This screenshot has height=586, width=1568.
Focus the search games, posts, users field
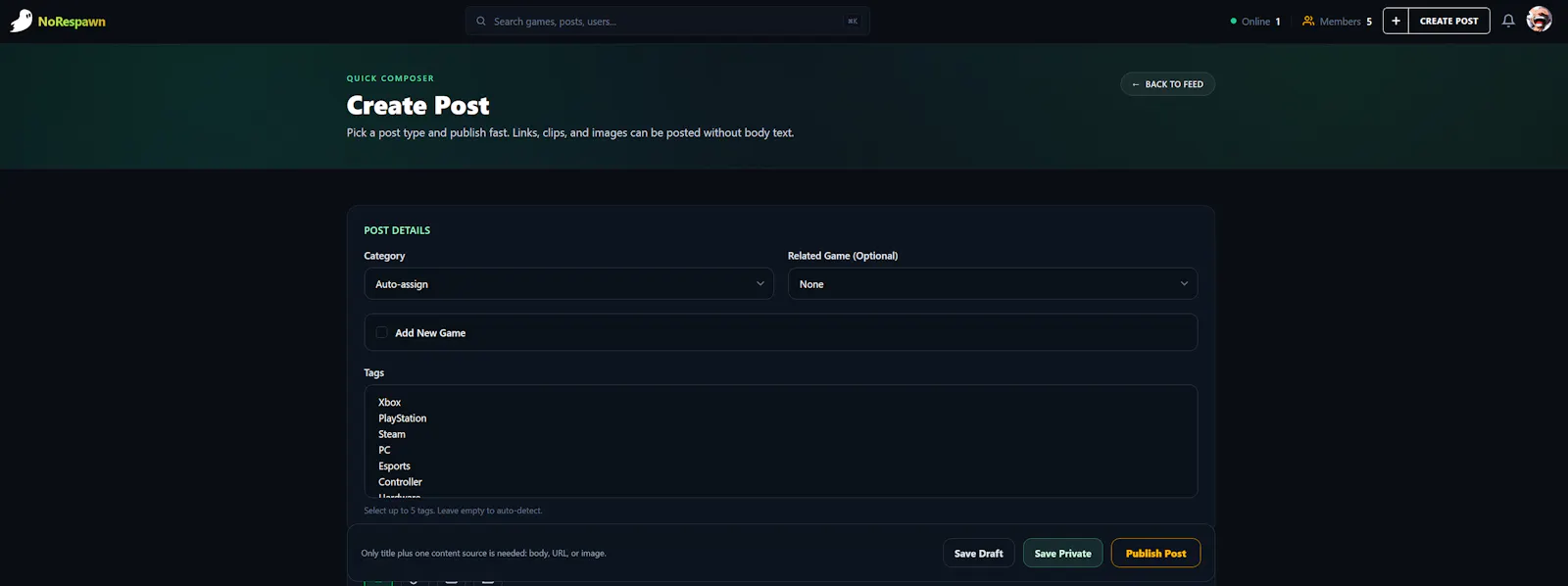667,21
